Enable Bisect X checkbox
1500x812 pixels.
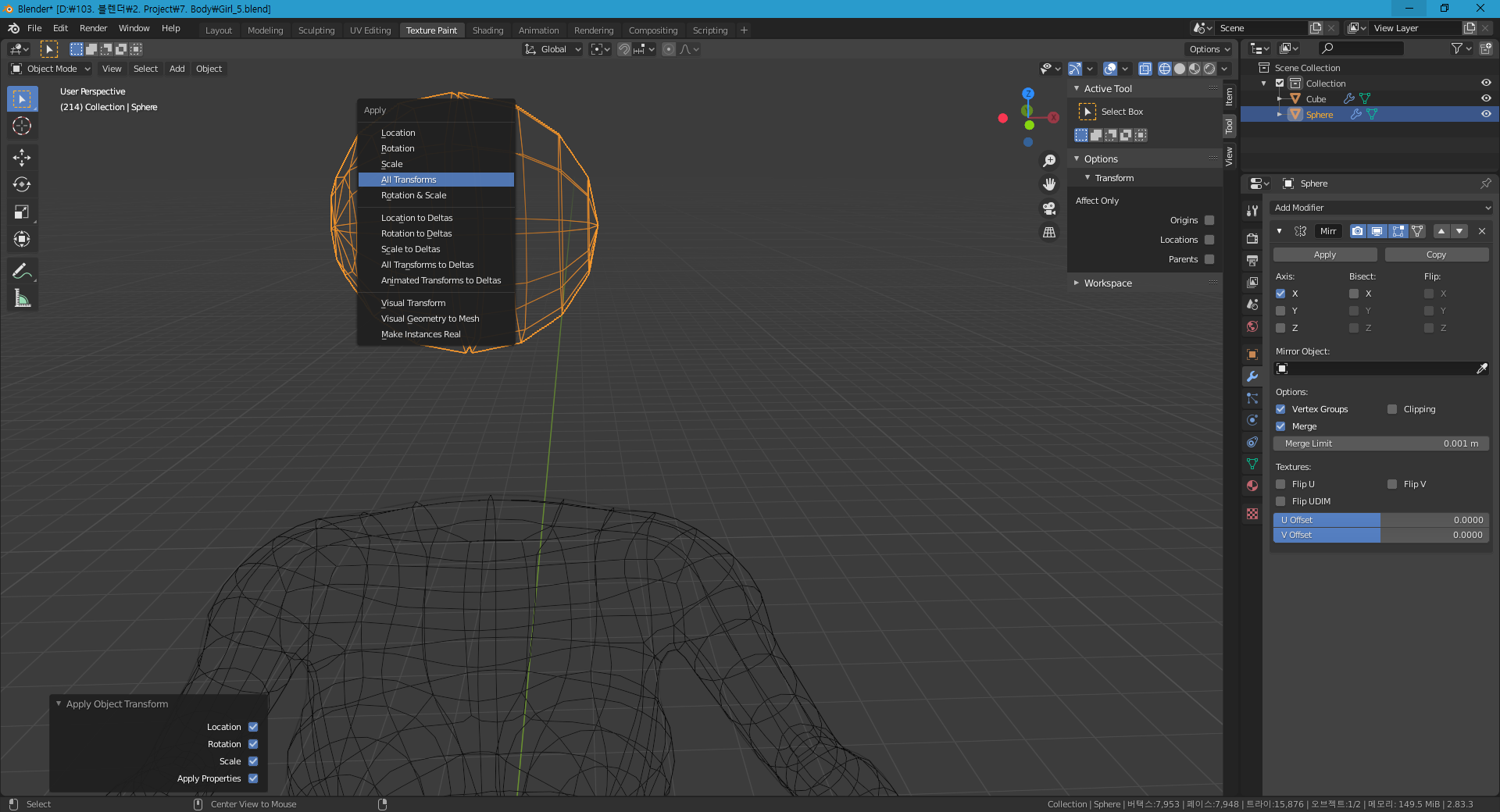(1354, 294)
